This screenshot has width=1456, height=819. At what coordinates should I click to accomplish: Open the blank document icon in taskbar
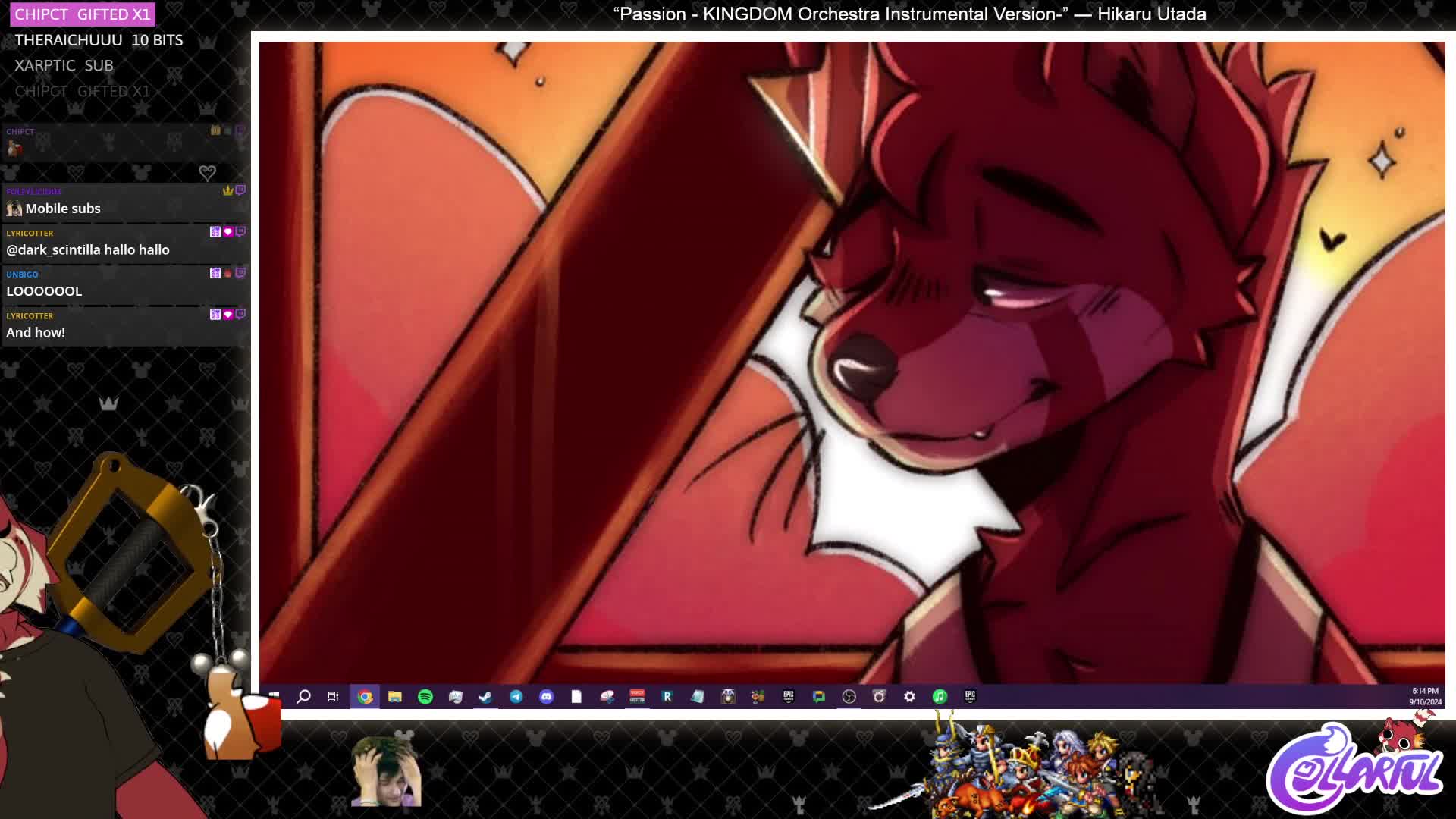pos(576,696)
